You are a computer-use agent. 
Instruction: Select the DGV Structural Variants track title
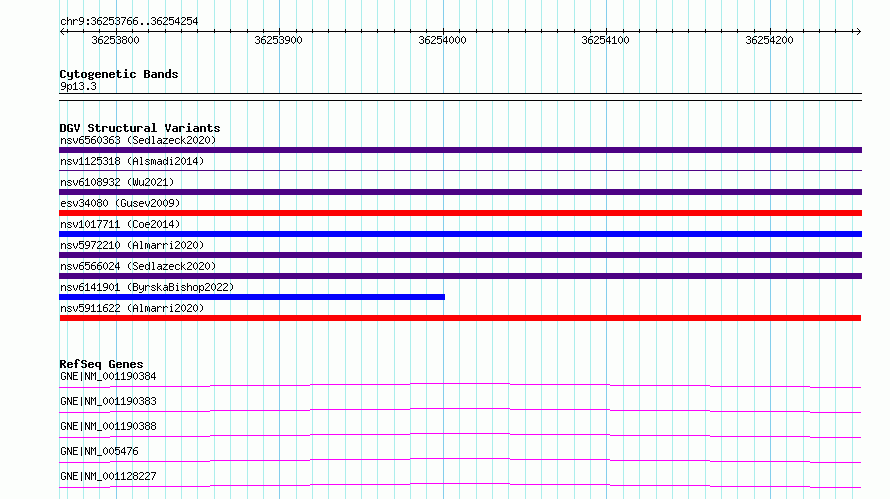coord(140,128)
